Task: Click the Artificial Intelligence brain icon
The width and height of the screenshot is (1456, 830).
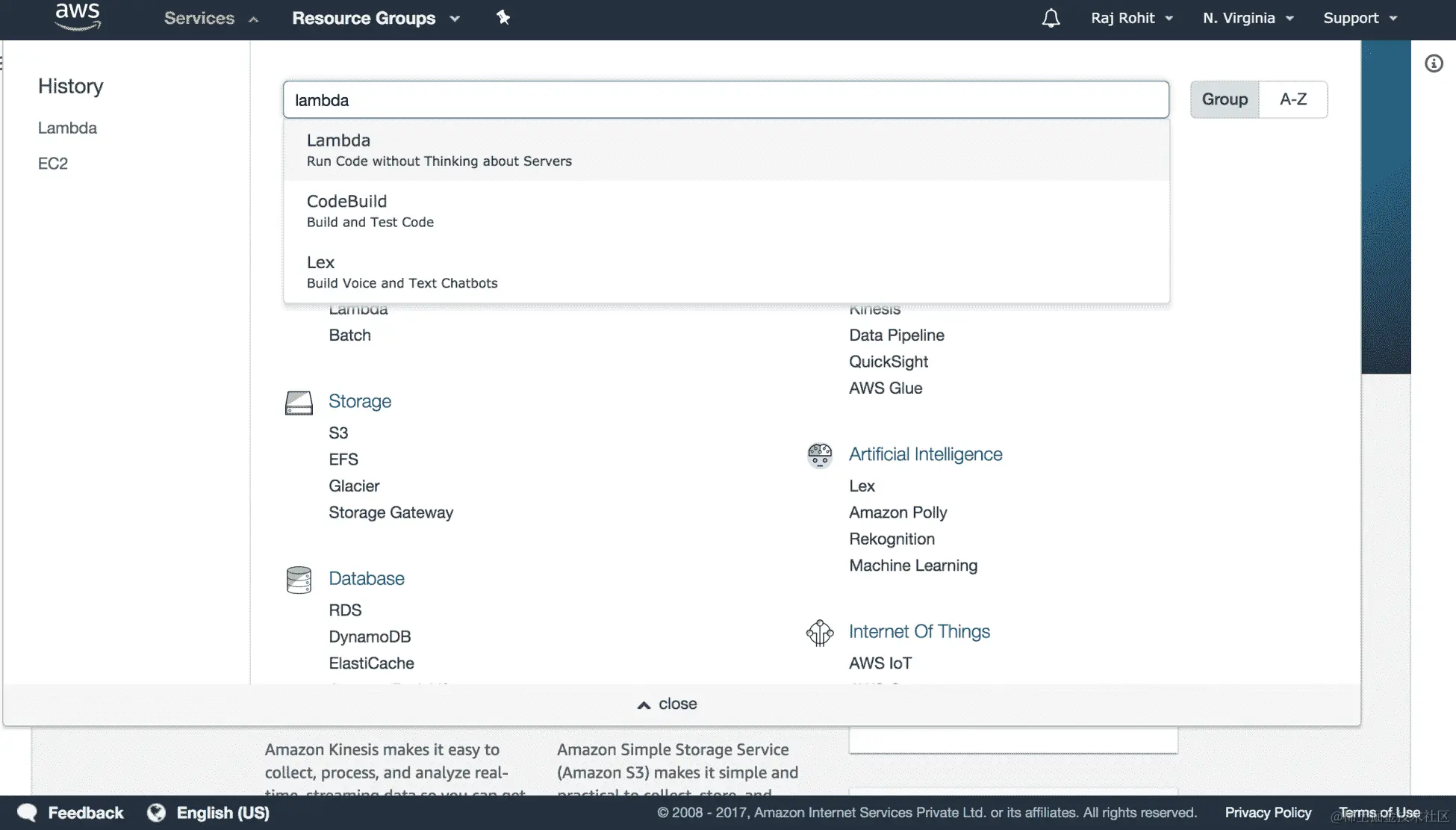Action: [x=819, y=455]
